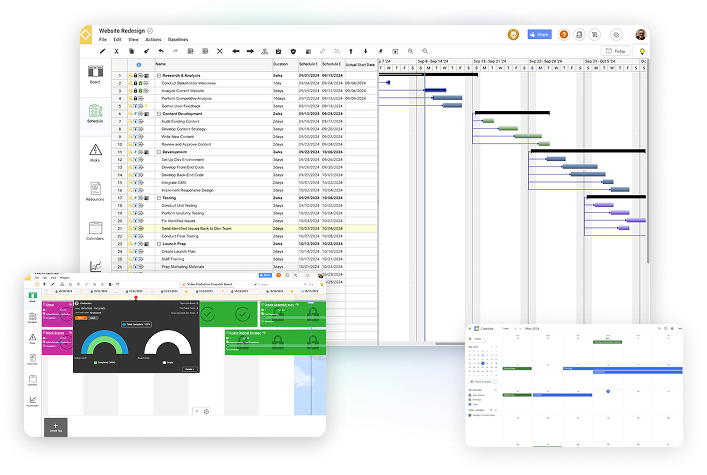Open the Actions menu
Viewport: 707px width, 475px height.
click(152, 40)
